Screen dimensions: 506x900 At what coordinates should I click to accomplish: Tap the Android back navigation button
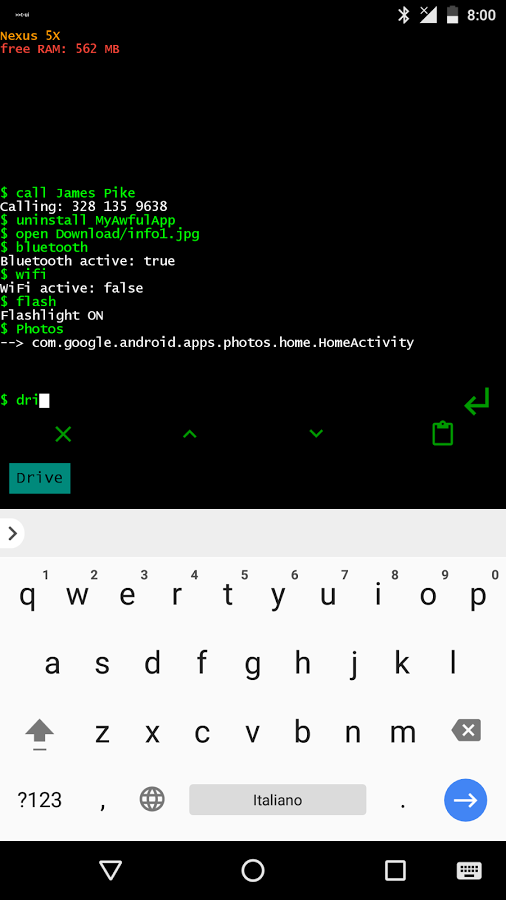pyautogui.click(x=110, y=871)
